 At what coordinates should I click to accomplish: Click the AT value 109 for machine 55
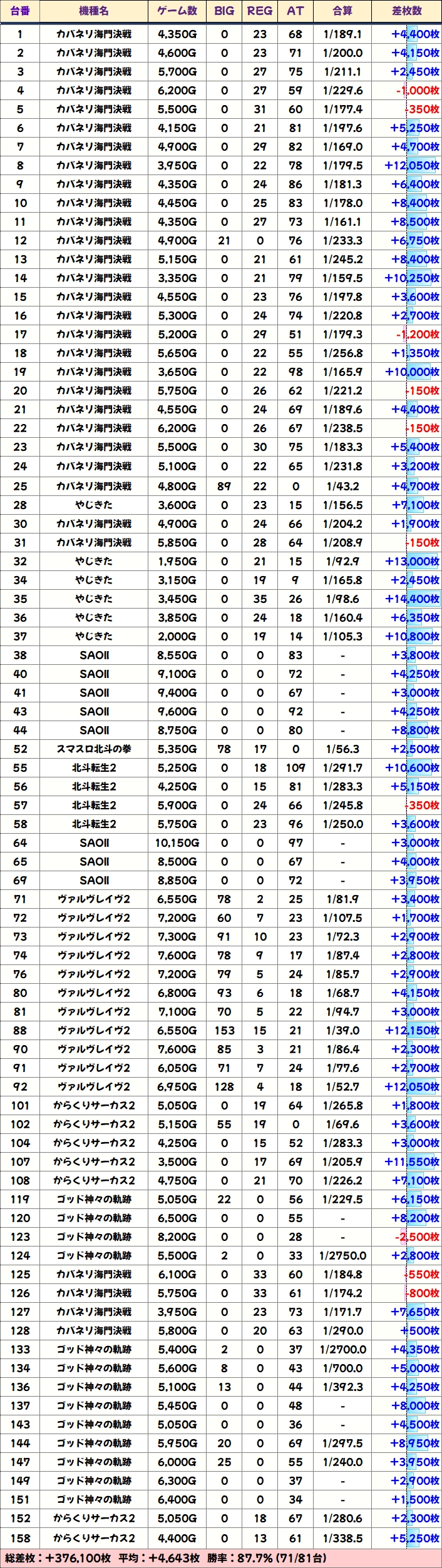click(x=296, y=767)
